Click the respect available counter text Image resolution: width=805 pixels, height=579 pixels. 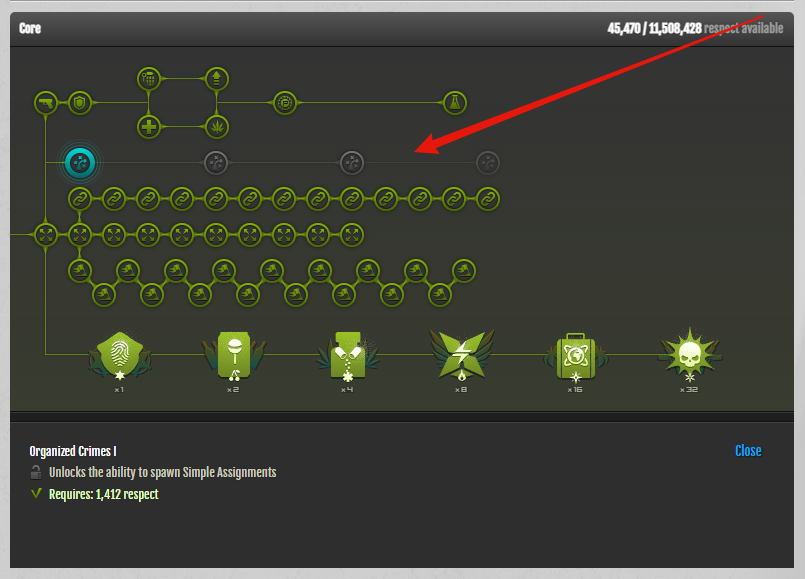[x=695, y=28]
